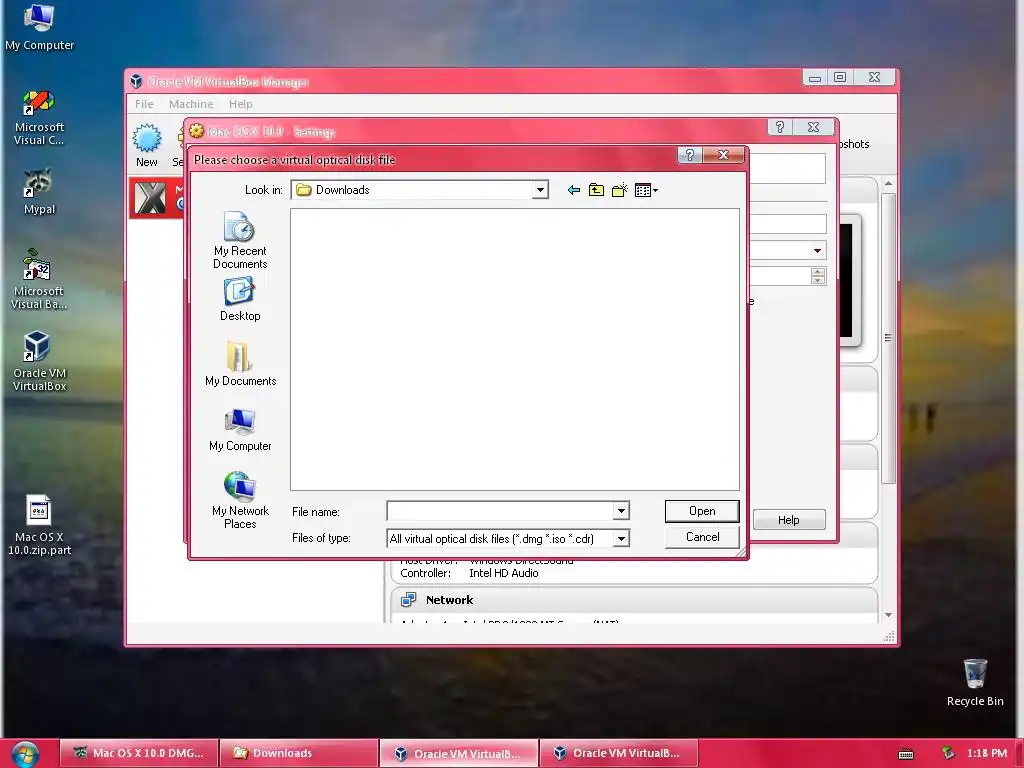Open the Recycle Bin
The image size is (1024, 768).
tap(974, 682)
